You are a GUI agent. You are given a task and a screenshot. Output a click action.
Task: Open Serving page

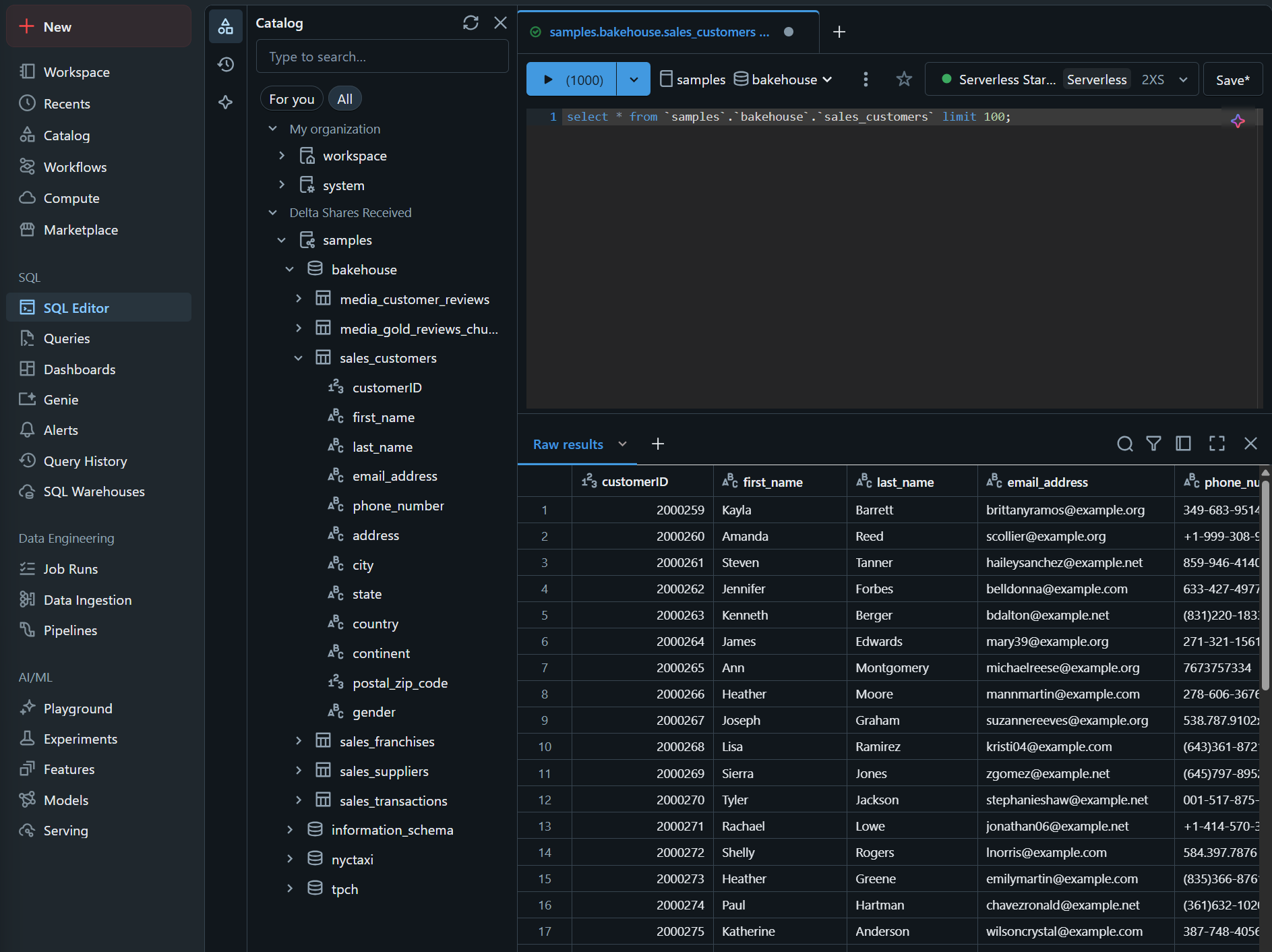98,831
